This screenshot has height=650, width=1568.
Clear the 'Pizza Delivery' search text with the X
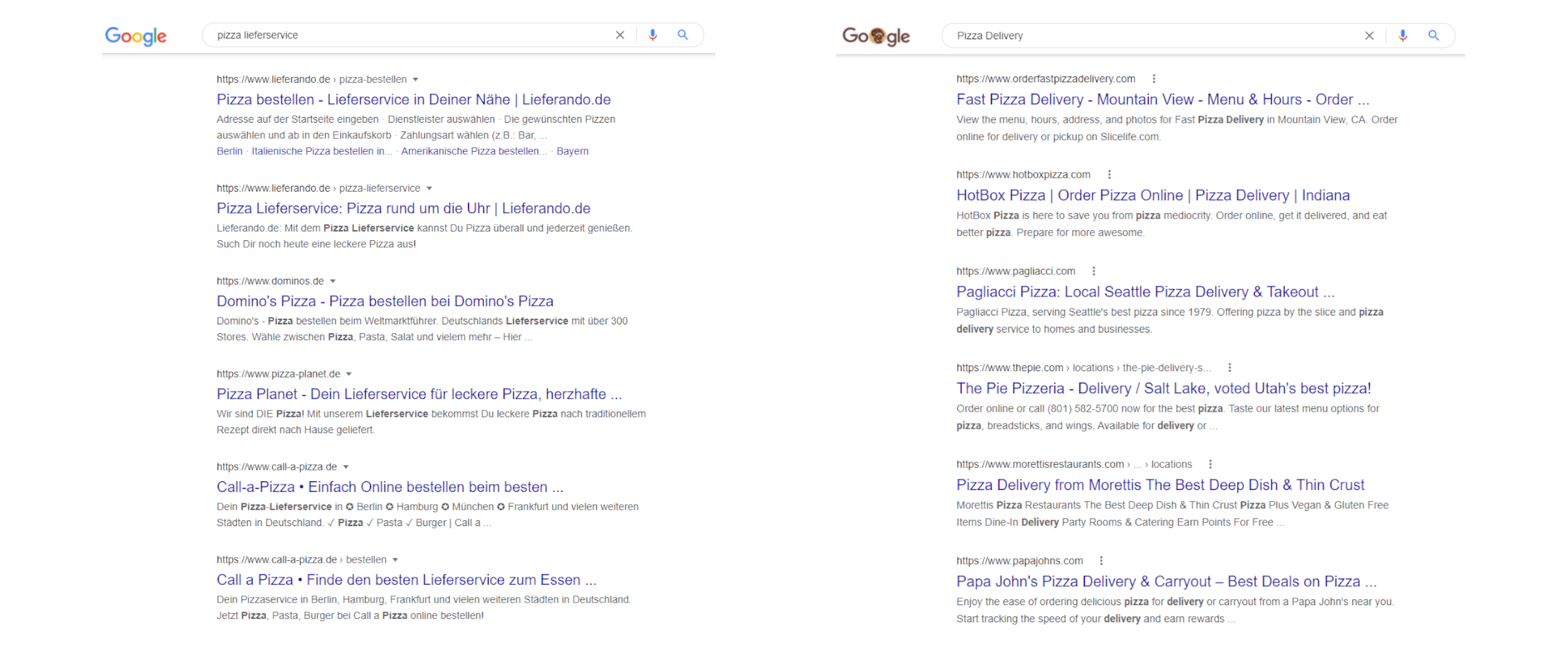(1369, 36)
